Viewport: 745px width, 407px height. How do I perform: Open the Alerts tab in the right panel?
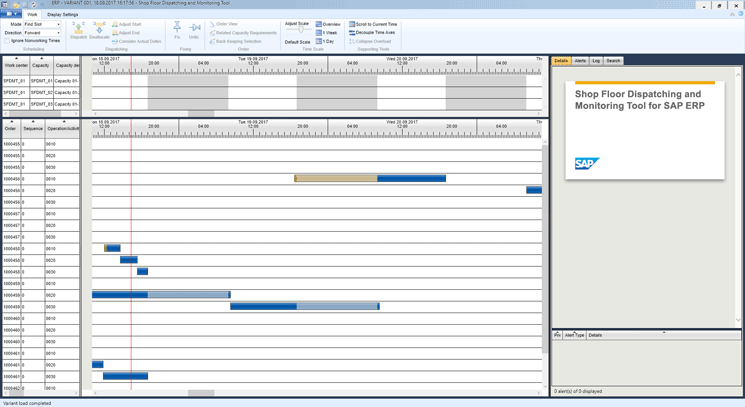tap(580, 61)
